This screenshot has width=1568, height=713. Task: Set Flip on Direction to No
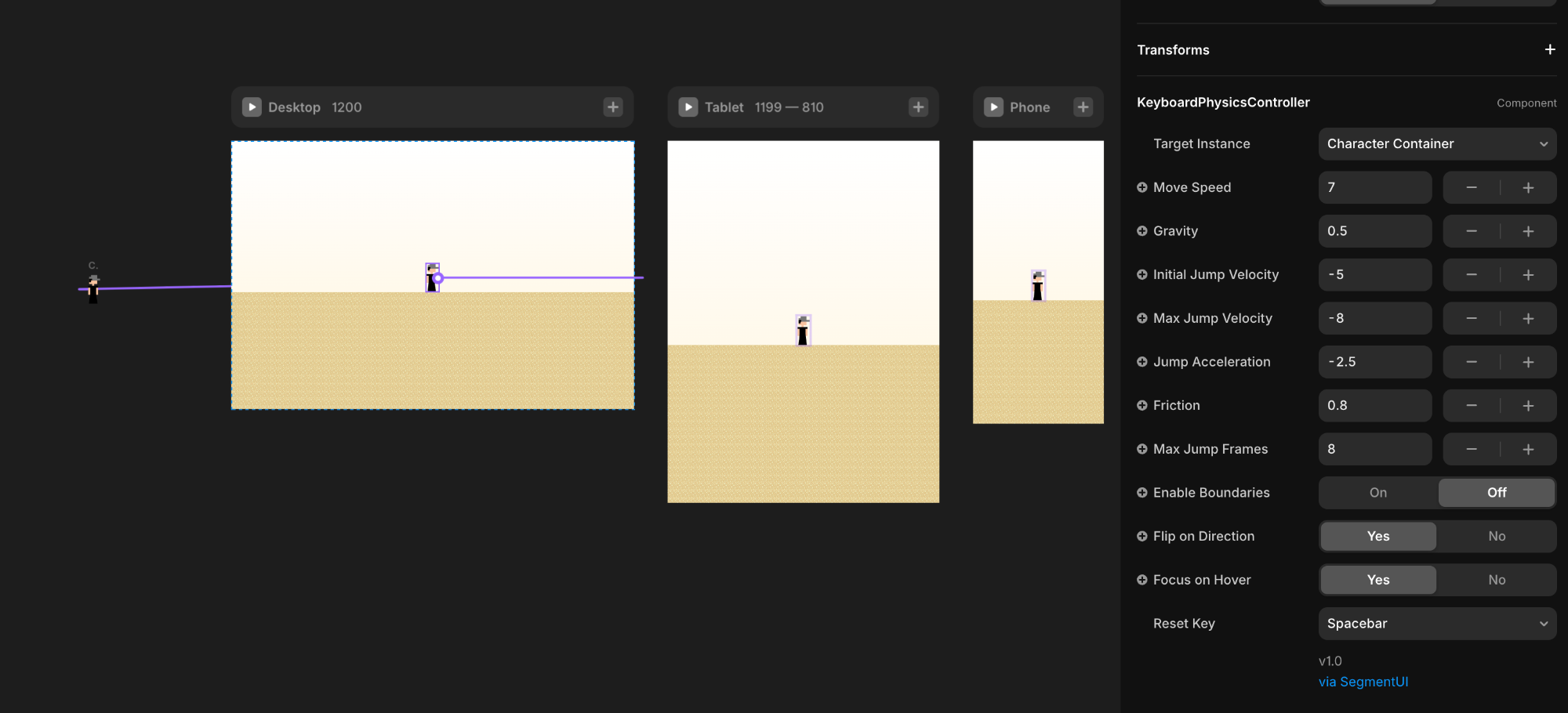(1496, 537)
